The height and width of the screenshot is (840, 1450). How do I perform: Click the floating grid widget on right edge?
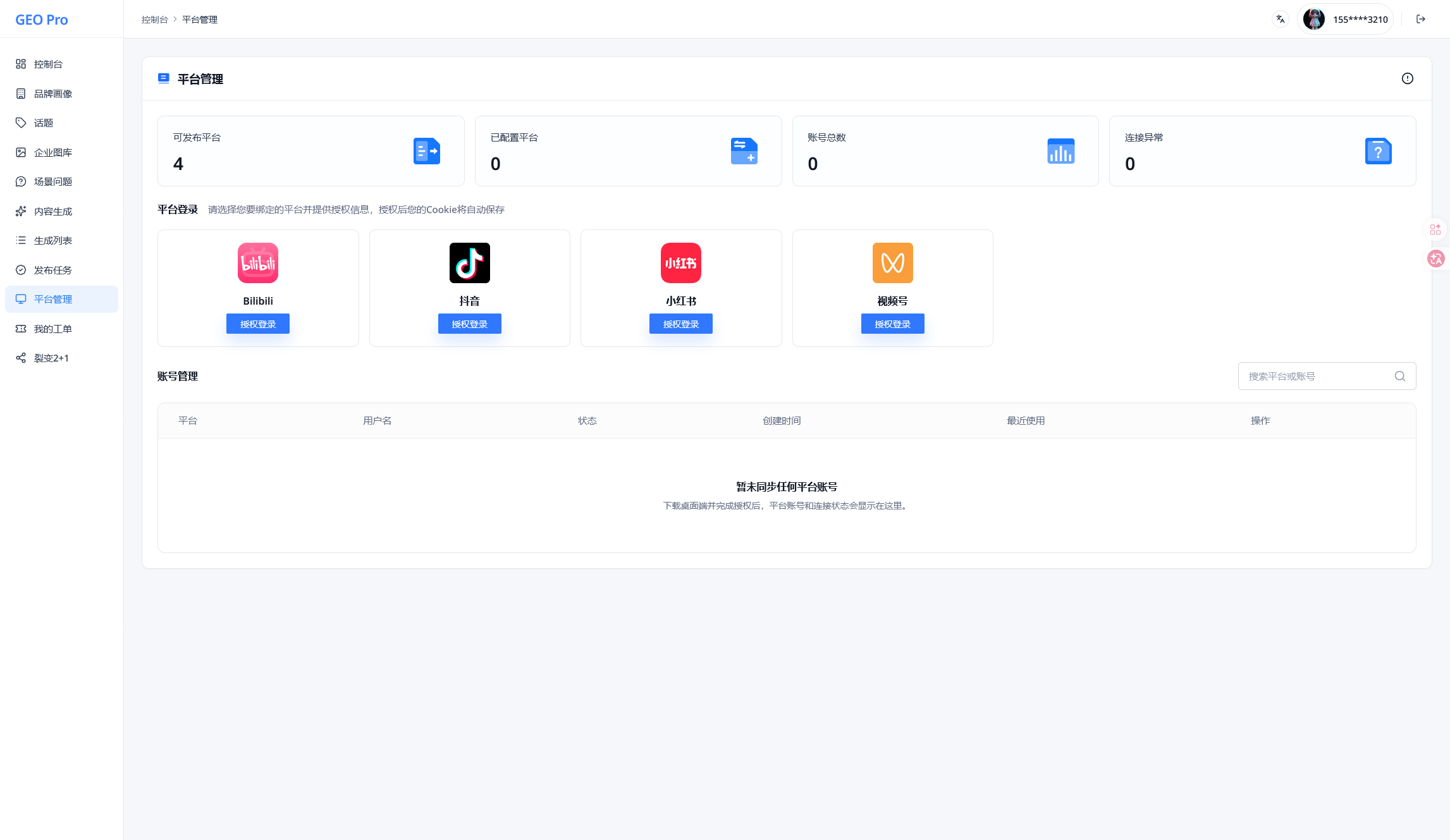pyautogui.click(x=1435, y=229)
